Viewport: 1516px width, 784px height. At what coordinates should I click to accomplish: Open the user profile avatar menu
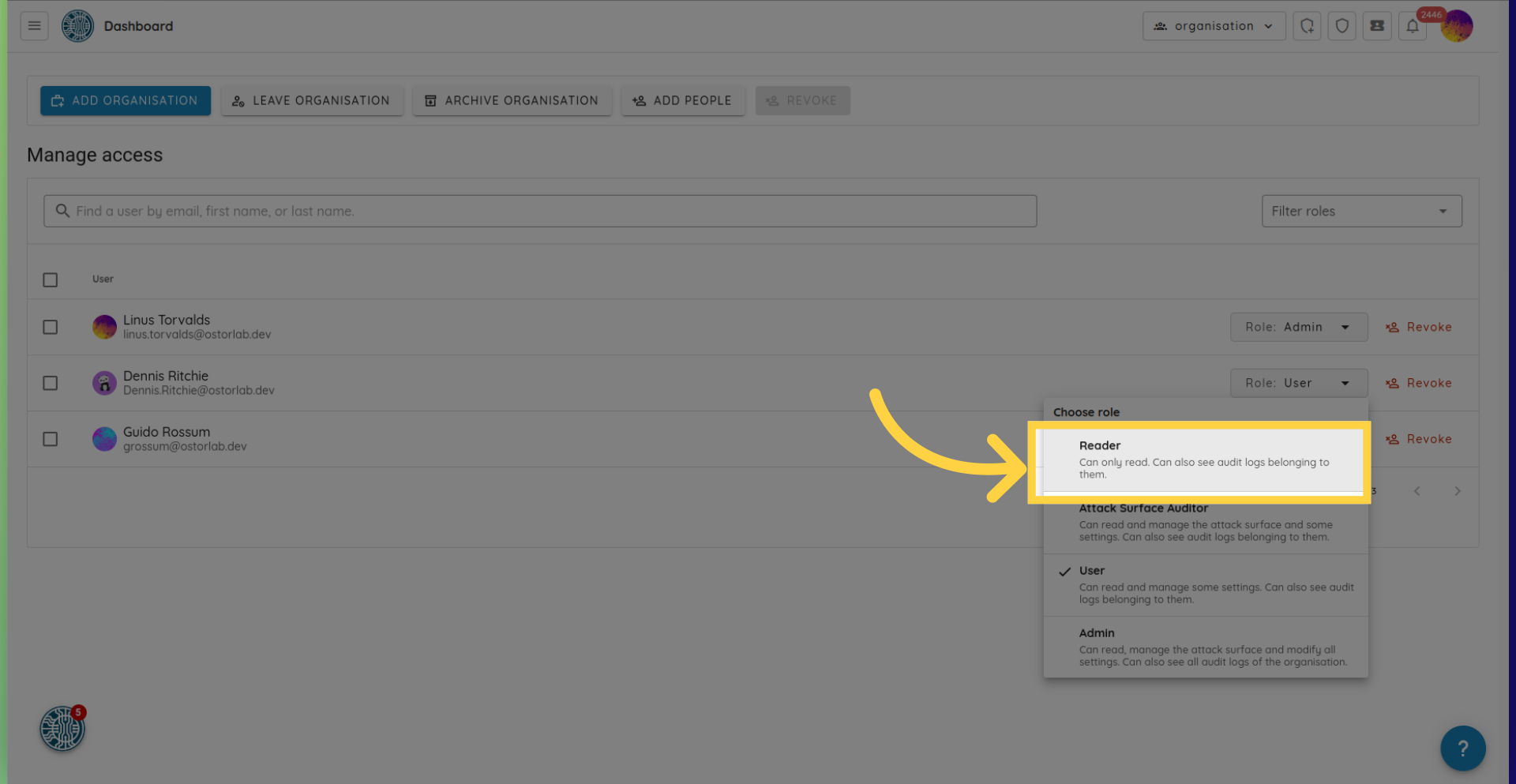[1457, 26]
